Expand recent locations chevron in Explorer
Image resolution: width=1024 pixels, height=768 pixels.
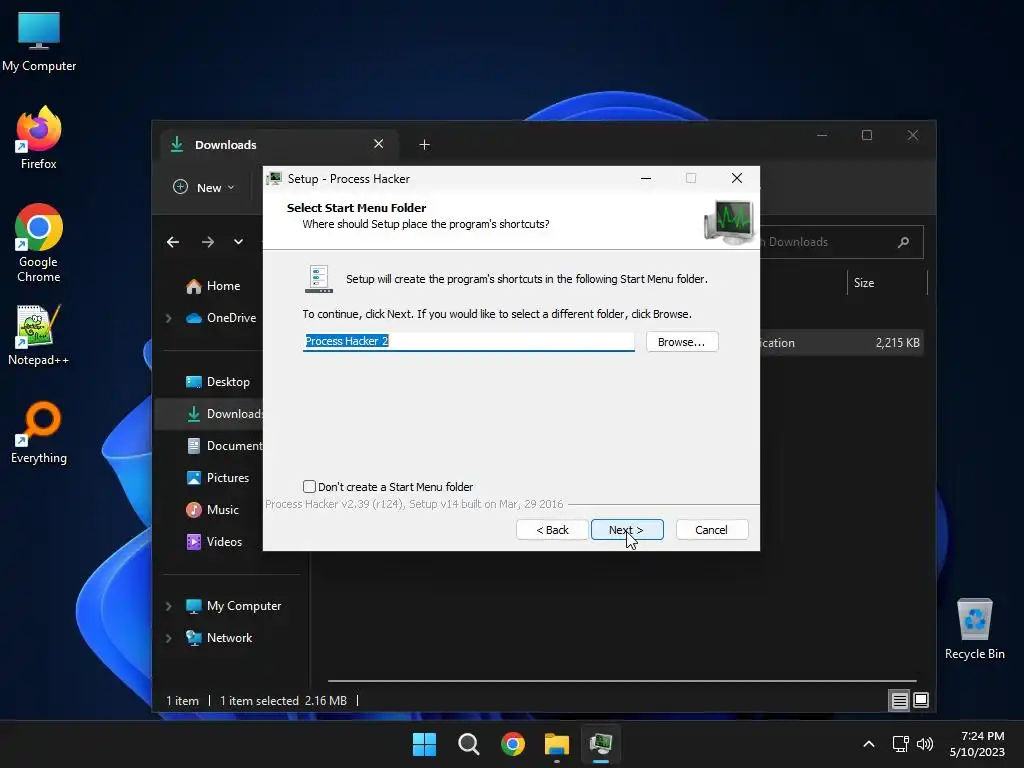238,242
